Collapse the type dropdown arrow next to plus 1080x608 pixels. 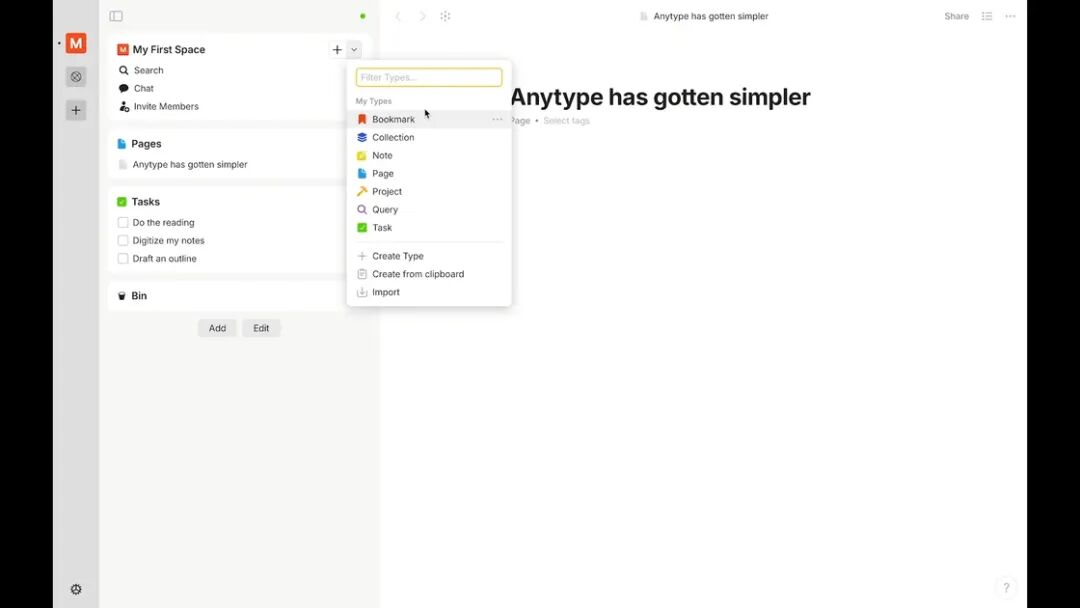click(353, 50)
